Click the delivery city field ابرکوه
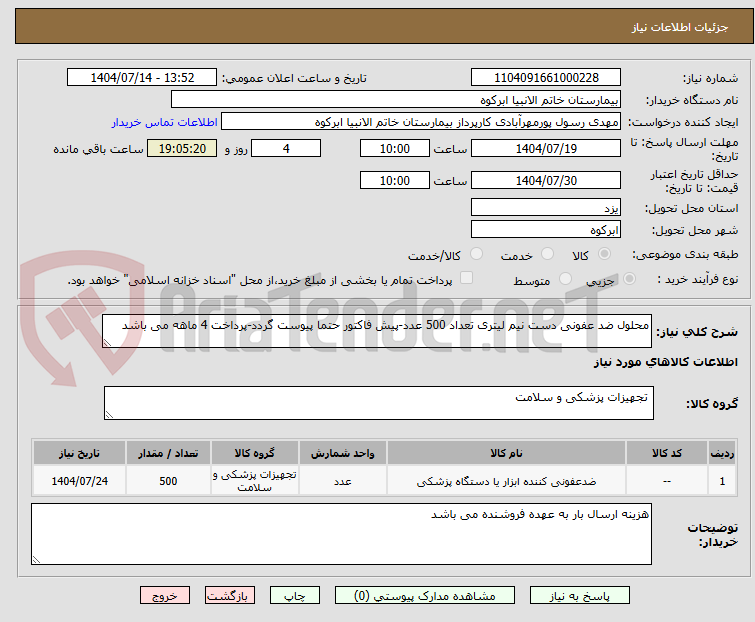The image size is (755, 622). tap(546, 230)
